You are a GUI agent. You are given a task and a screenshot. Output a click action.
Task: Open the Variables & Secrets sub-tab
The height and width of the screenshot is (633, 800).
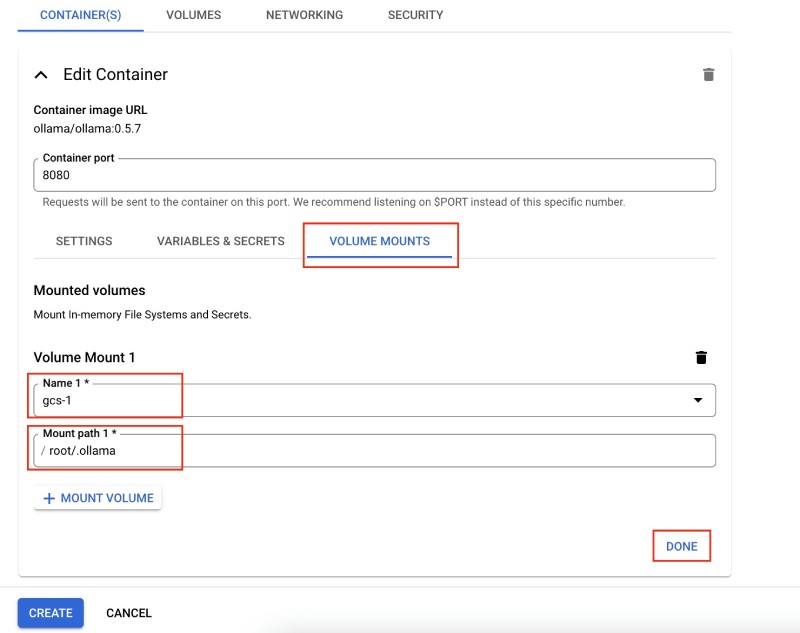(220, 241)
